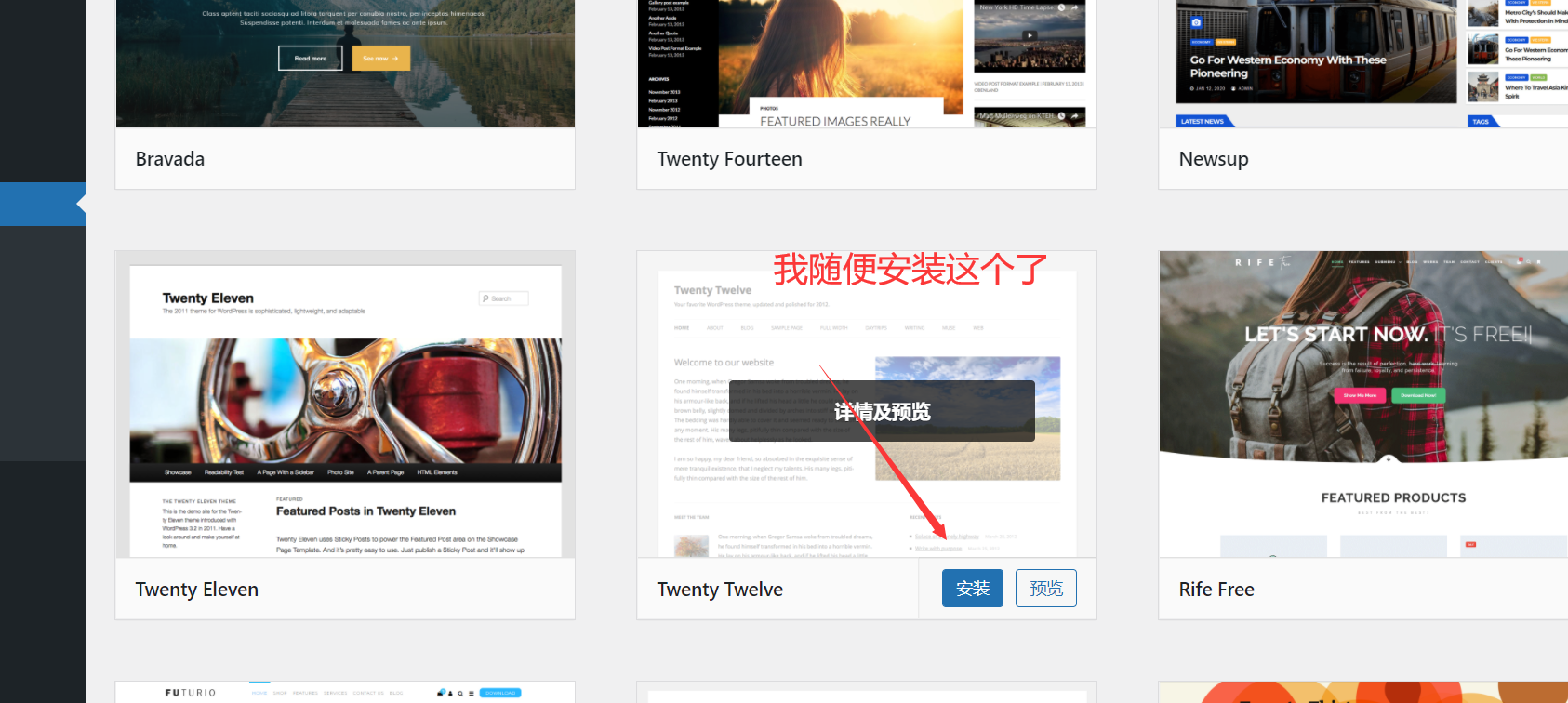Select the Newsup theme name

(1214, 159)
